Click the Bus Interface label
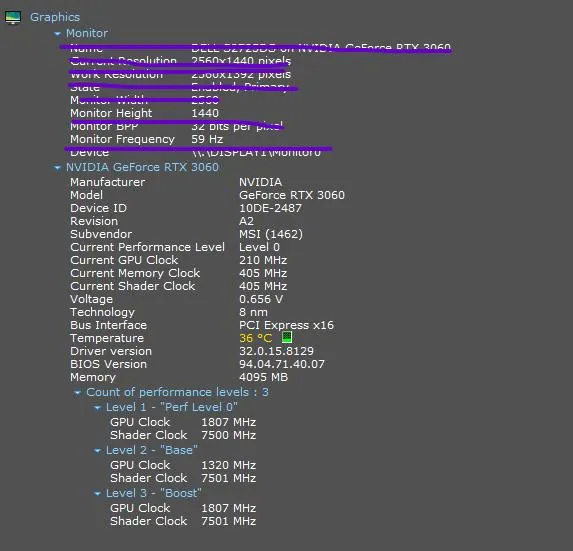Image resolution: width=573 pixels, height=551 pixels. point(109,325)
